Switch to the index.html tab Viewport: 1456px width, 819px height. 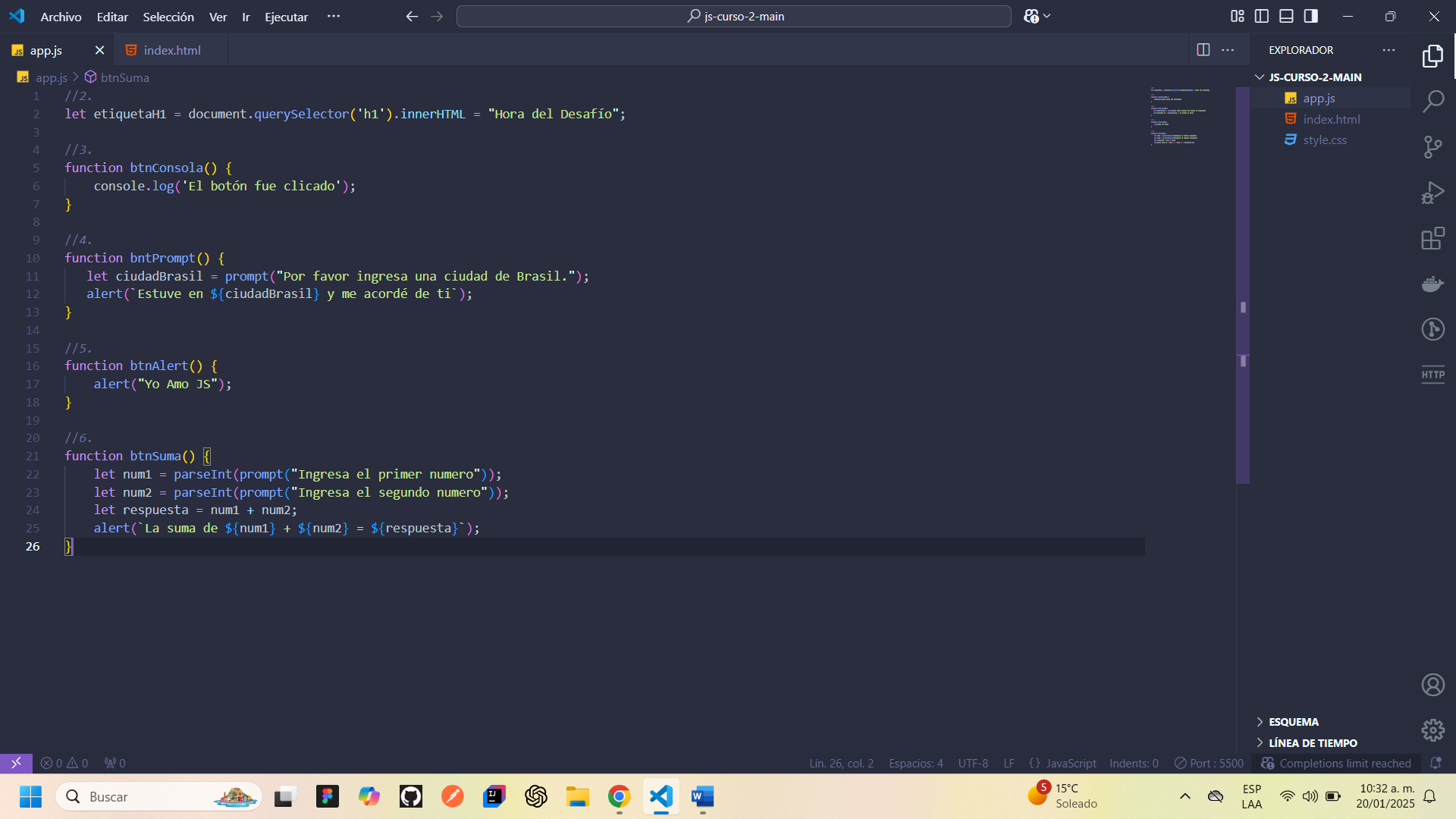[x=171, y=50]
